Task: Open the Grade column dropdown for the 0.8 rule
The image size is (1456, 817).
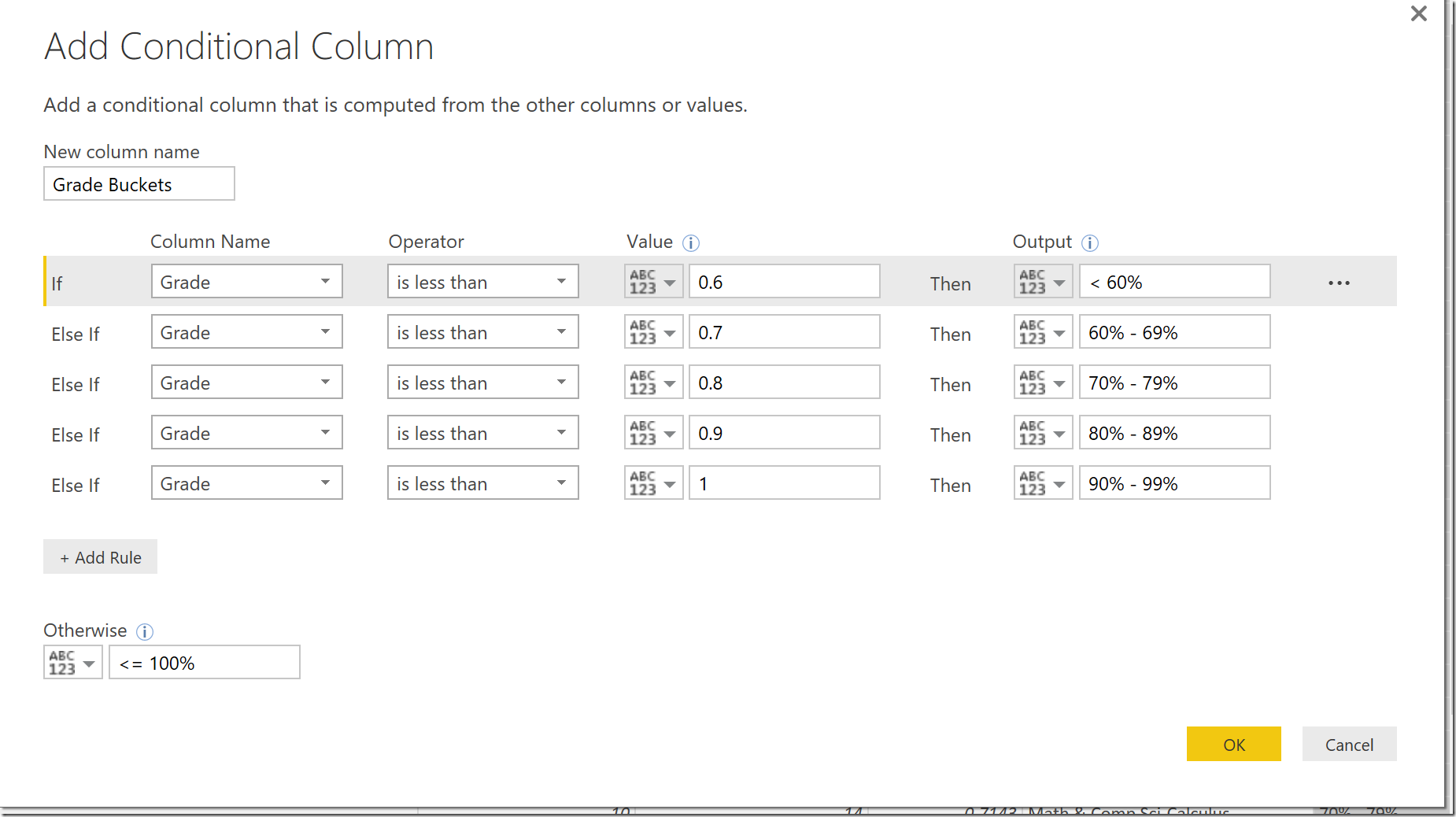Action: (x=246, y=383)
